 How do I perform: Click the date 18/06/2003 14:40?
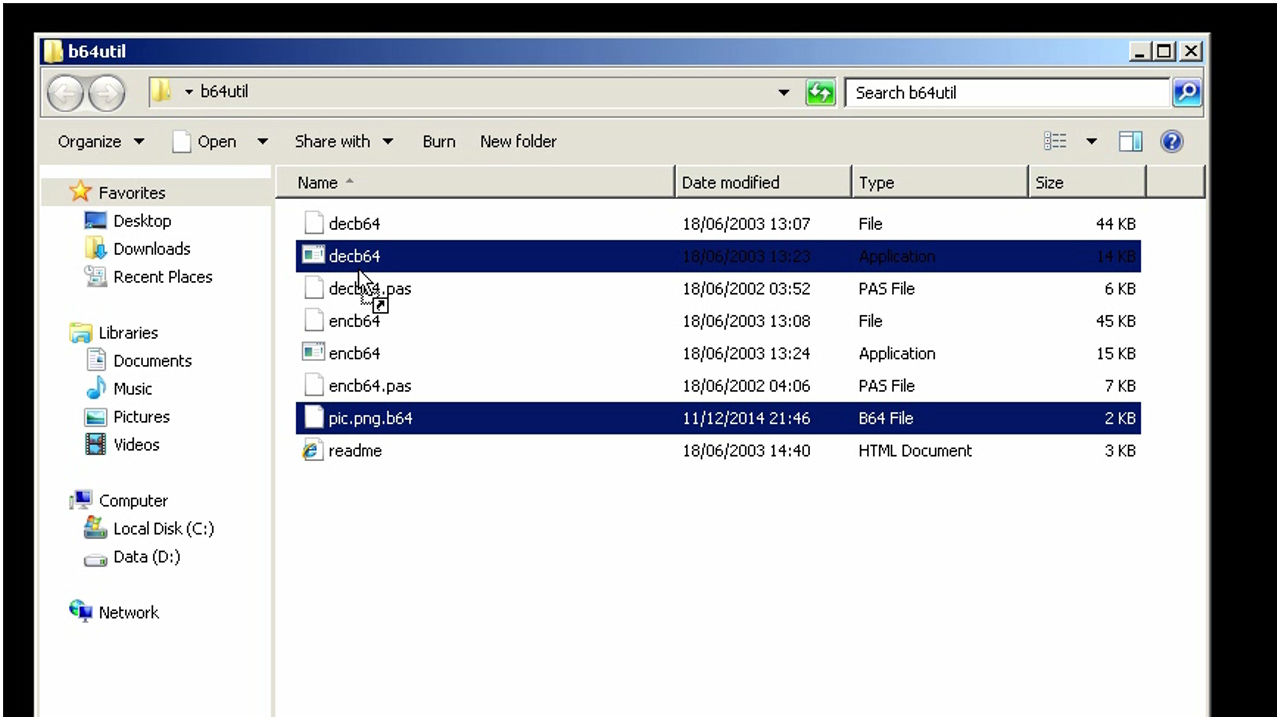pos(746,450)
